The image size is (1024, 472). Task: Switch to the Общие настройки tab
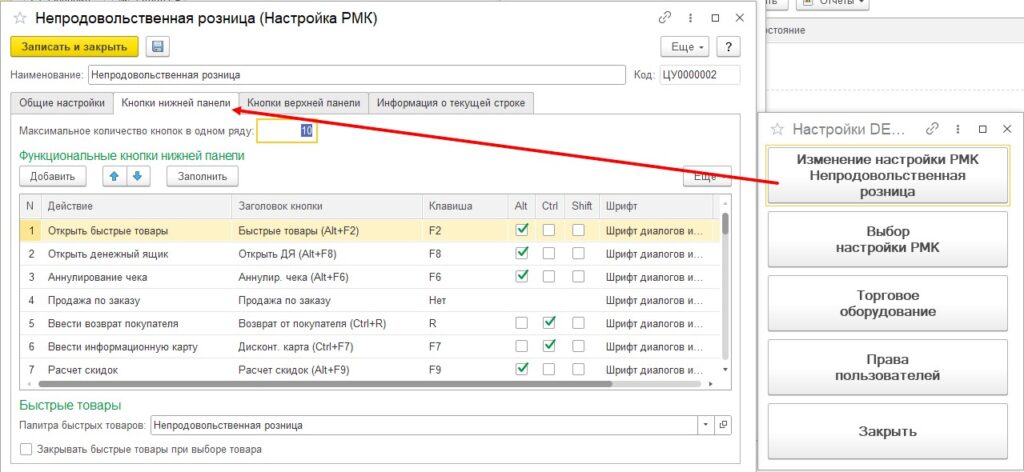pyautogui.click(x=62, y=102)
